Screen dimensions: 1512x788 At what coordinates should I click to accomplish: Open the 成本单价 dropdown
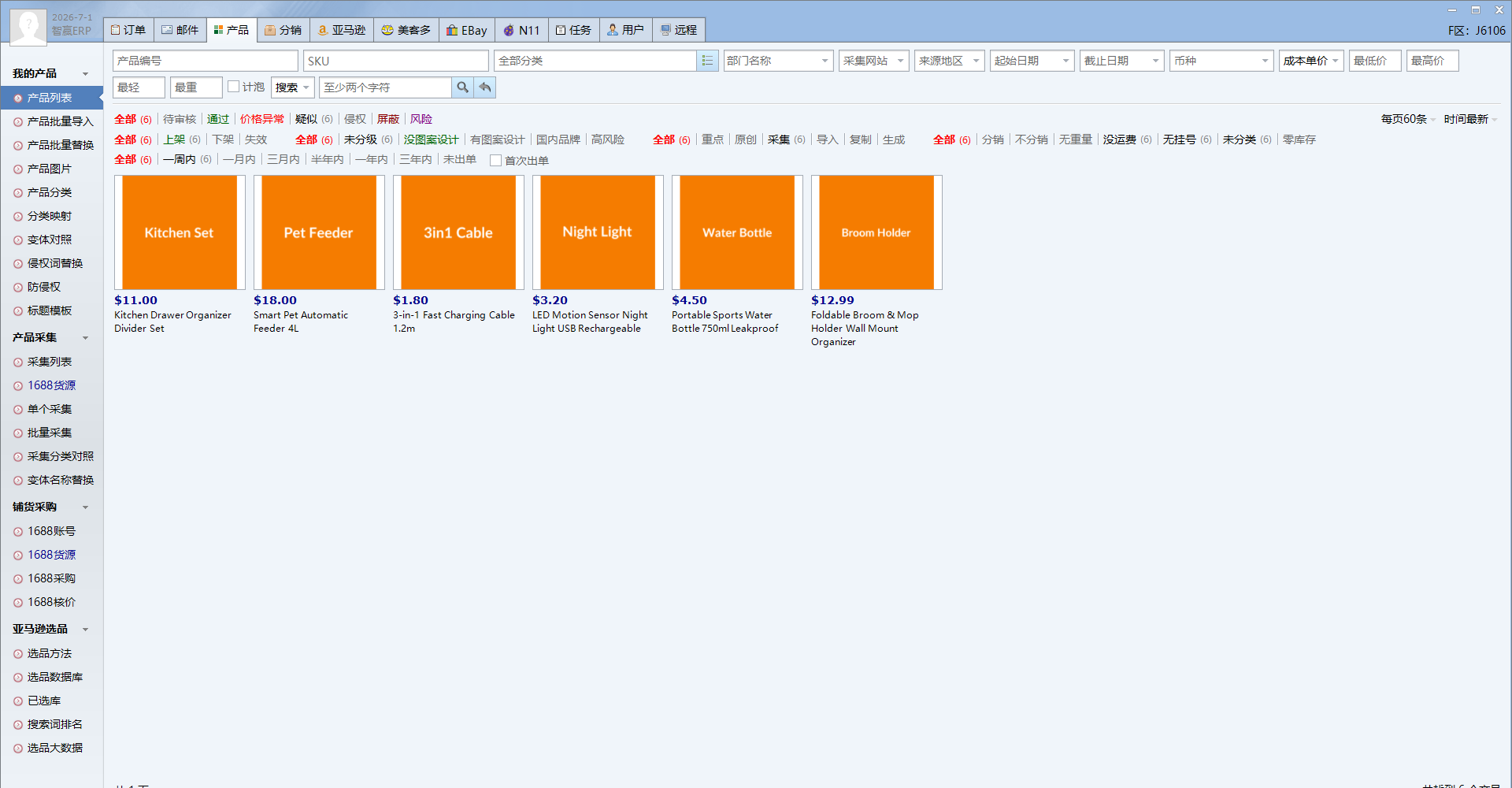[1311, 61]
